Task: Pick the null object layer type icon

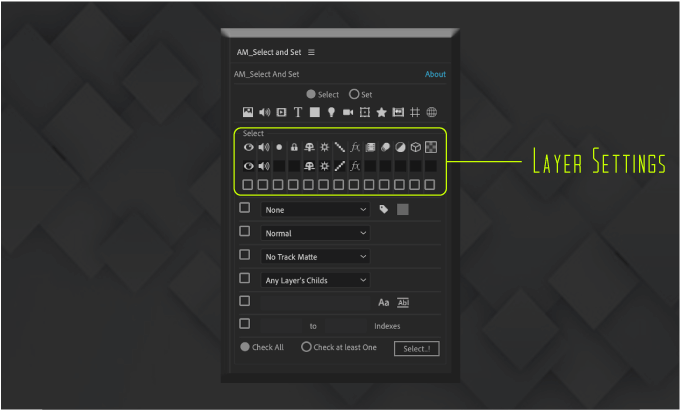Action: pyautogui.click(x=365, y=112)
